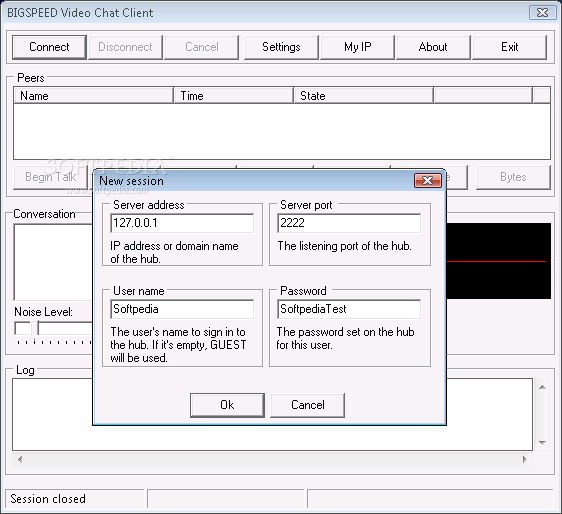Viewport: 562px width, 514px height.
Task: Click the User name input field
Action: (x=182, y=309)
